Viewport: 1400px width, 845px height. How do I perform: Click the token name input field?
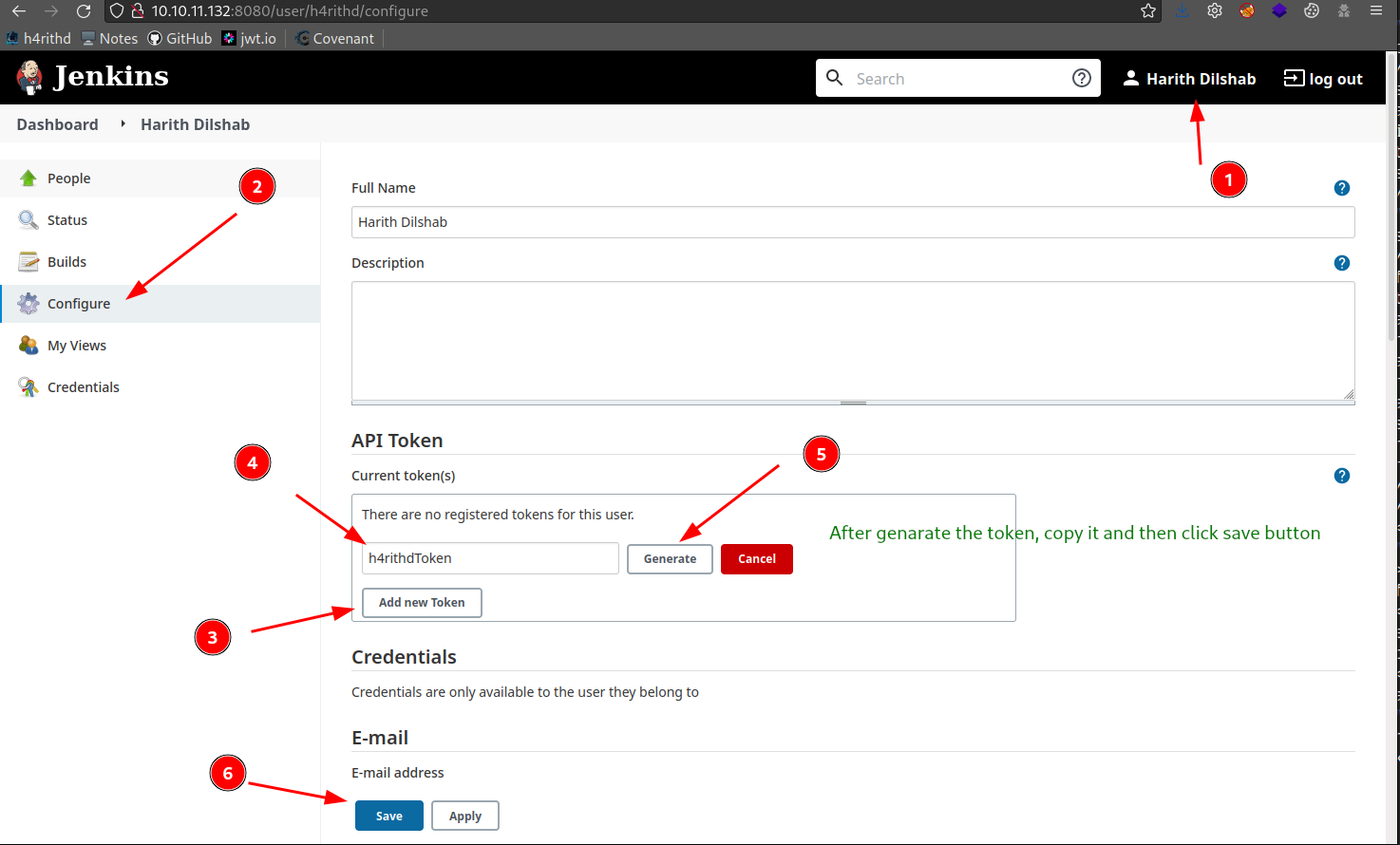(x=490, y=558)
